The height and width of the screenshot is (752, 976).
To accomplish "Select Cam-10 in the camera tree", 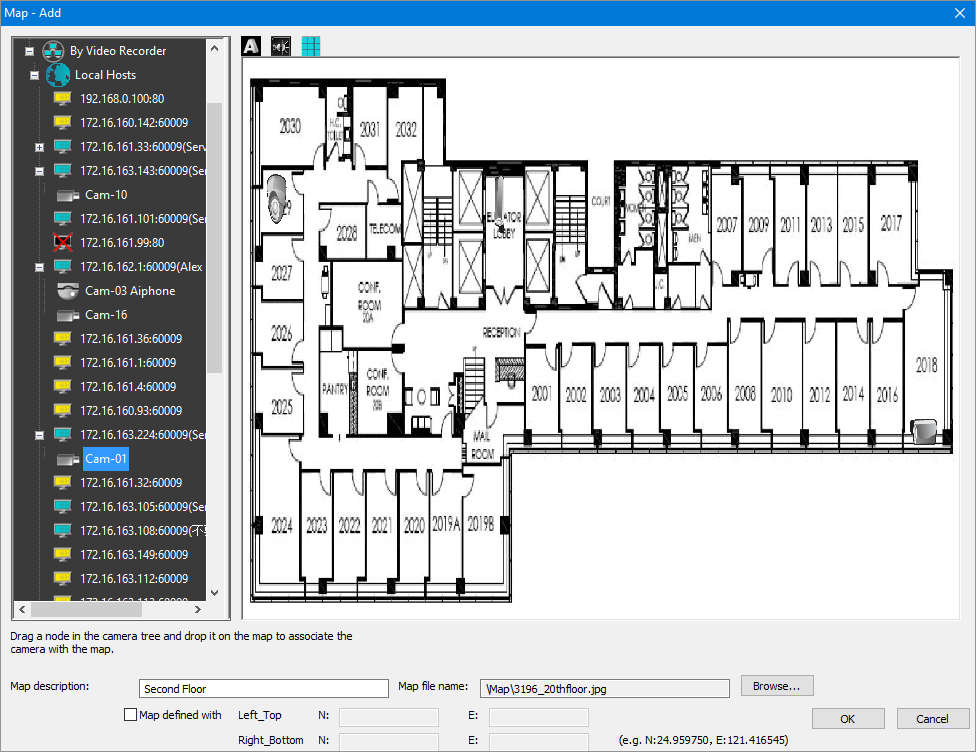I will pos(105,195).
